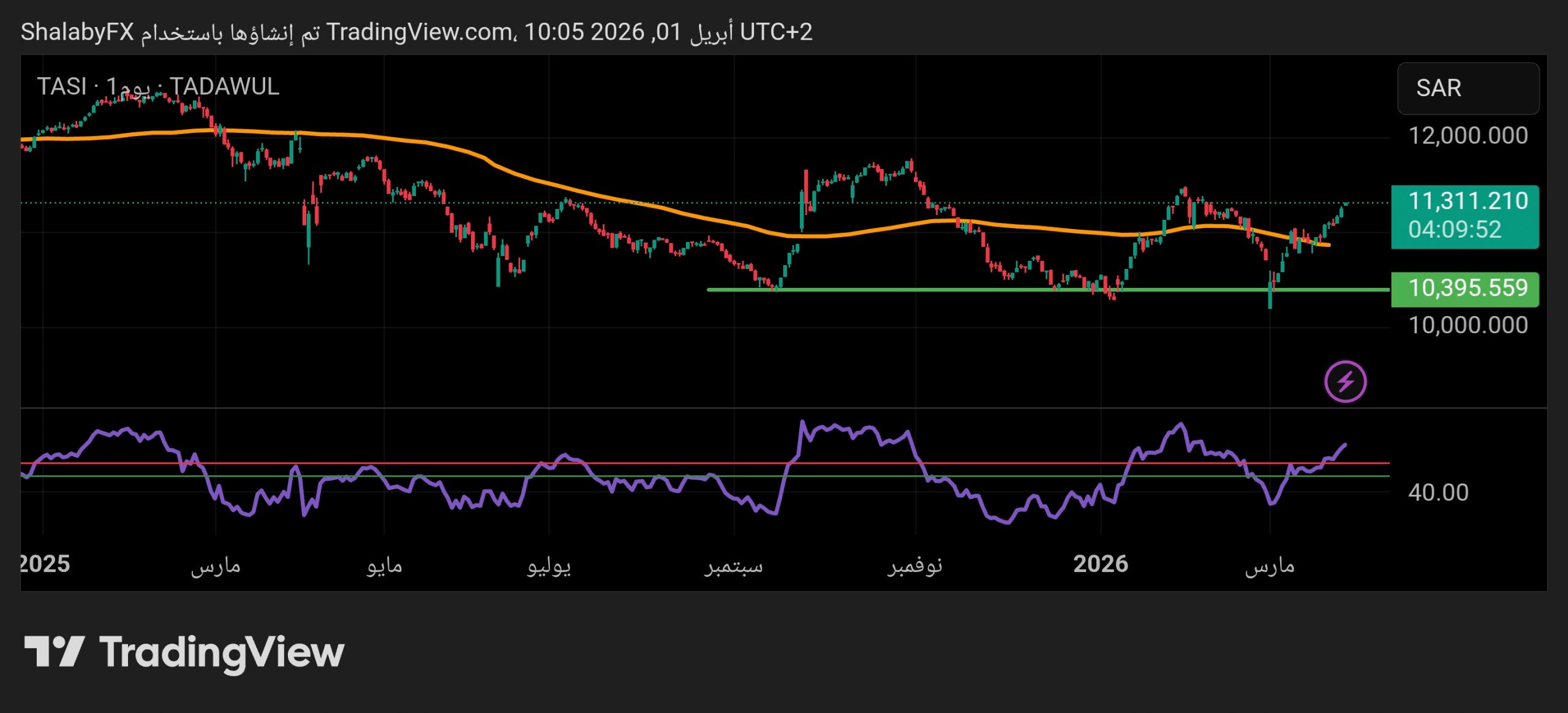
Task: Click the سبتمبر month axis label
Action: [x=733, y=565]
